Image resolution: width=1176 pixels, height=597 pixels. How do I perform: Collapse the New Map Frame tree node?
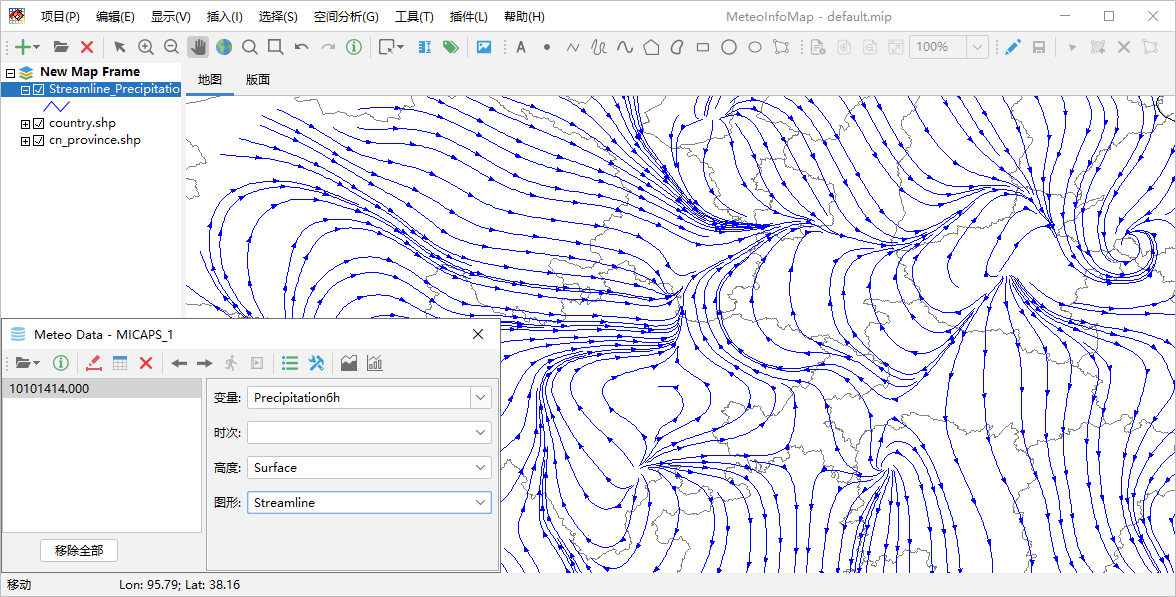tap(10, 73)
